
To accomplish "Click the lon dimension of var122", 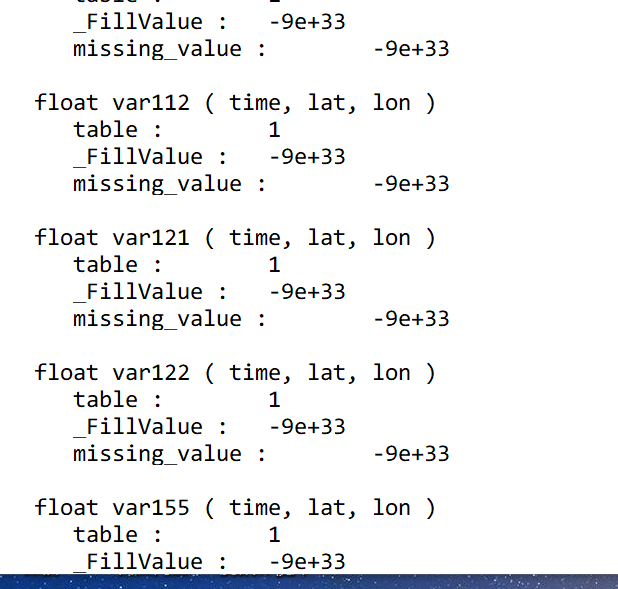I will [391, 373].
